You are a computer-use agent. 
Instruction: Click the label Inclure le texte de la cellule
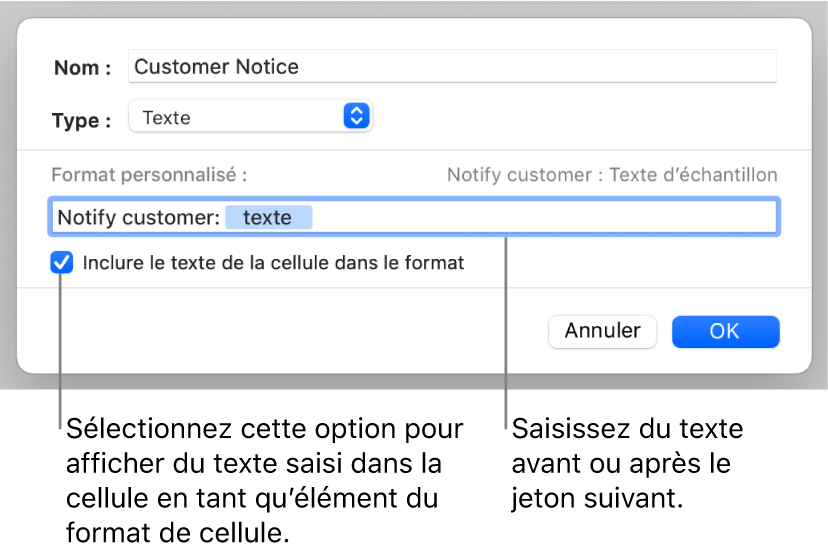pyautogui.click(x=273, y=263)
